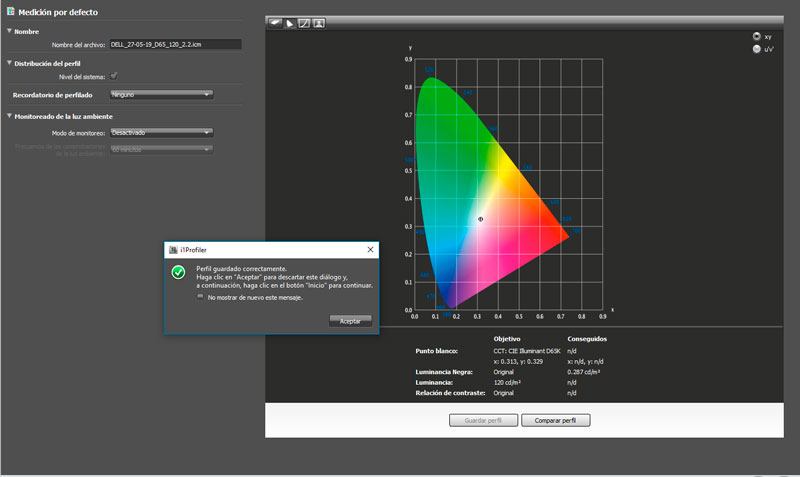Click the Comparar perfil button
800x477 pixels.
click(555, 420)
